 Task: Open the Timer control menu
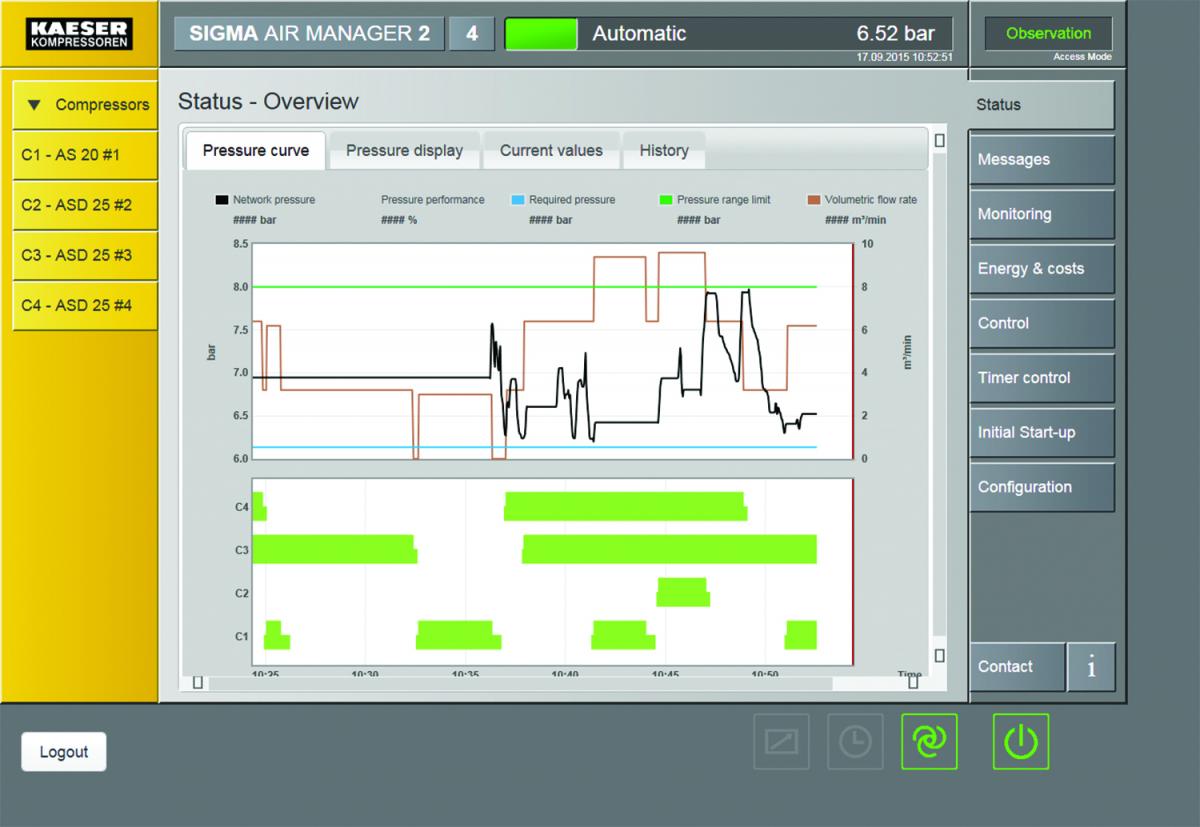[x=1041, y=378]
